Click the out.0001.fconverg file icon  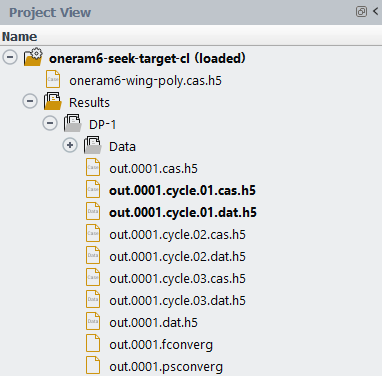pos(93,343)
